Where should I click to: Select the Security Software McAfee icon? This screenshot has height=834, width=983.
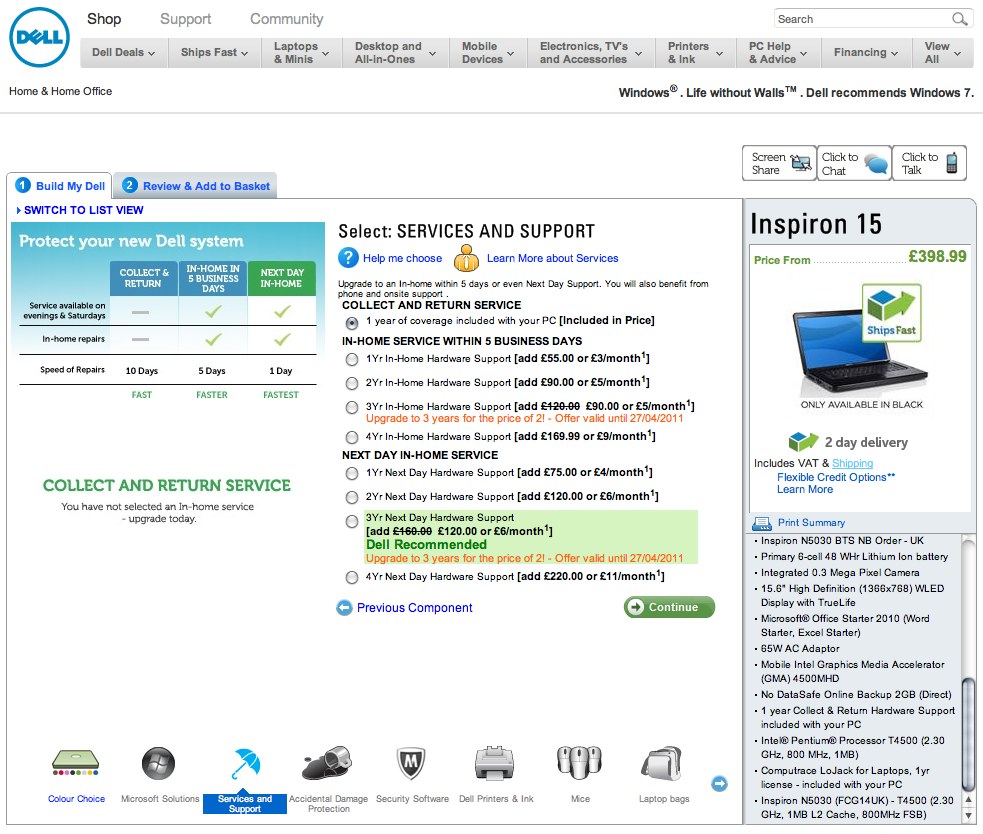pyautogui.click(x=412, y=764)
